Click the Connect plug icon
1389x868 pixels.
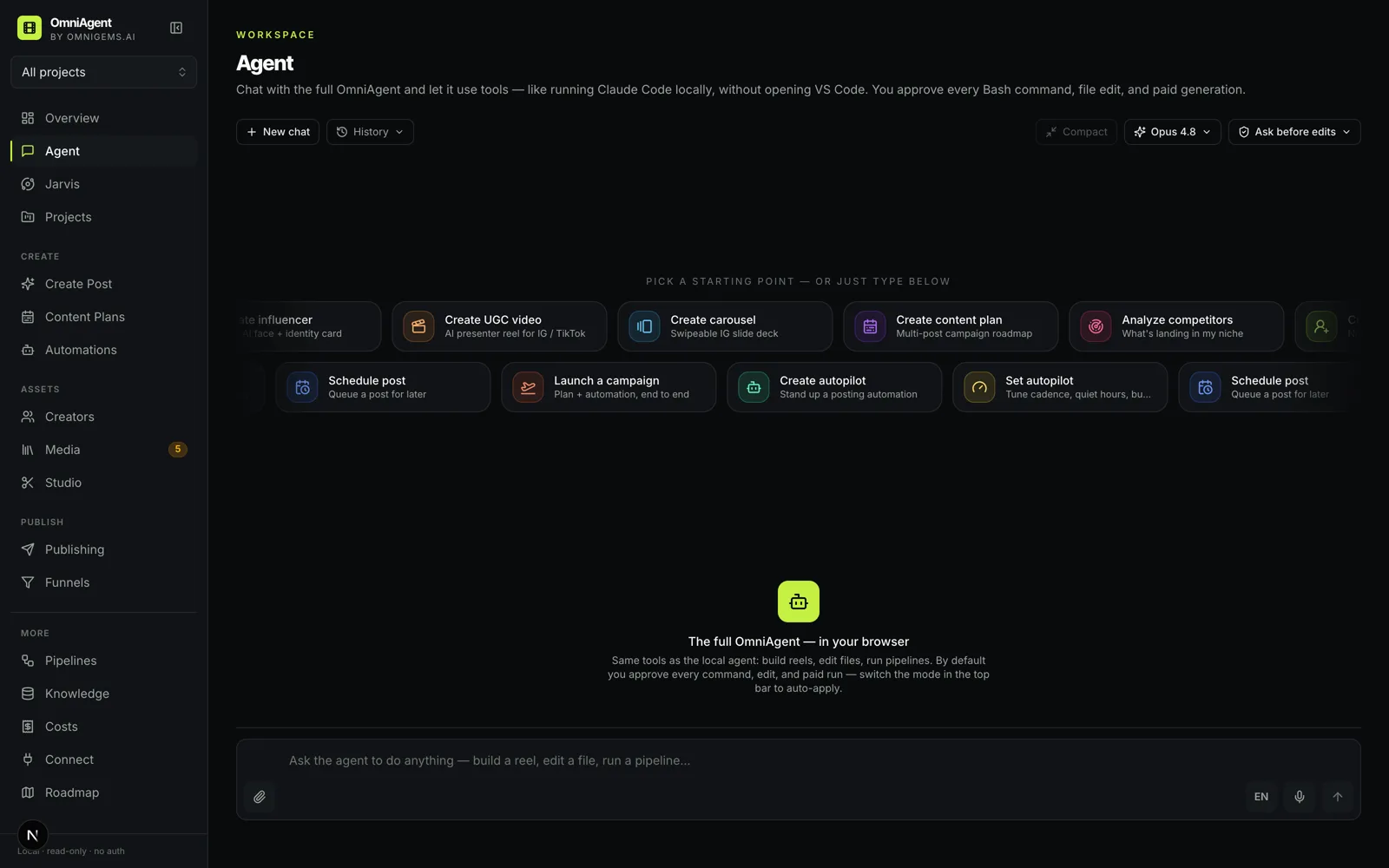pyautogui.click(x=28, y=759)
